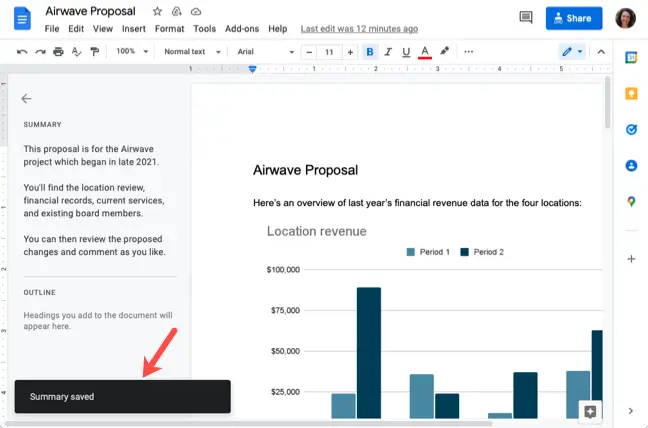The height and width of the screenshot is (428, 648).
Task: Click the Redo toolbar icon
Action: 40,52
